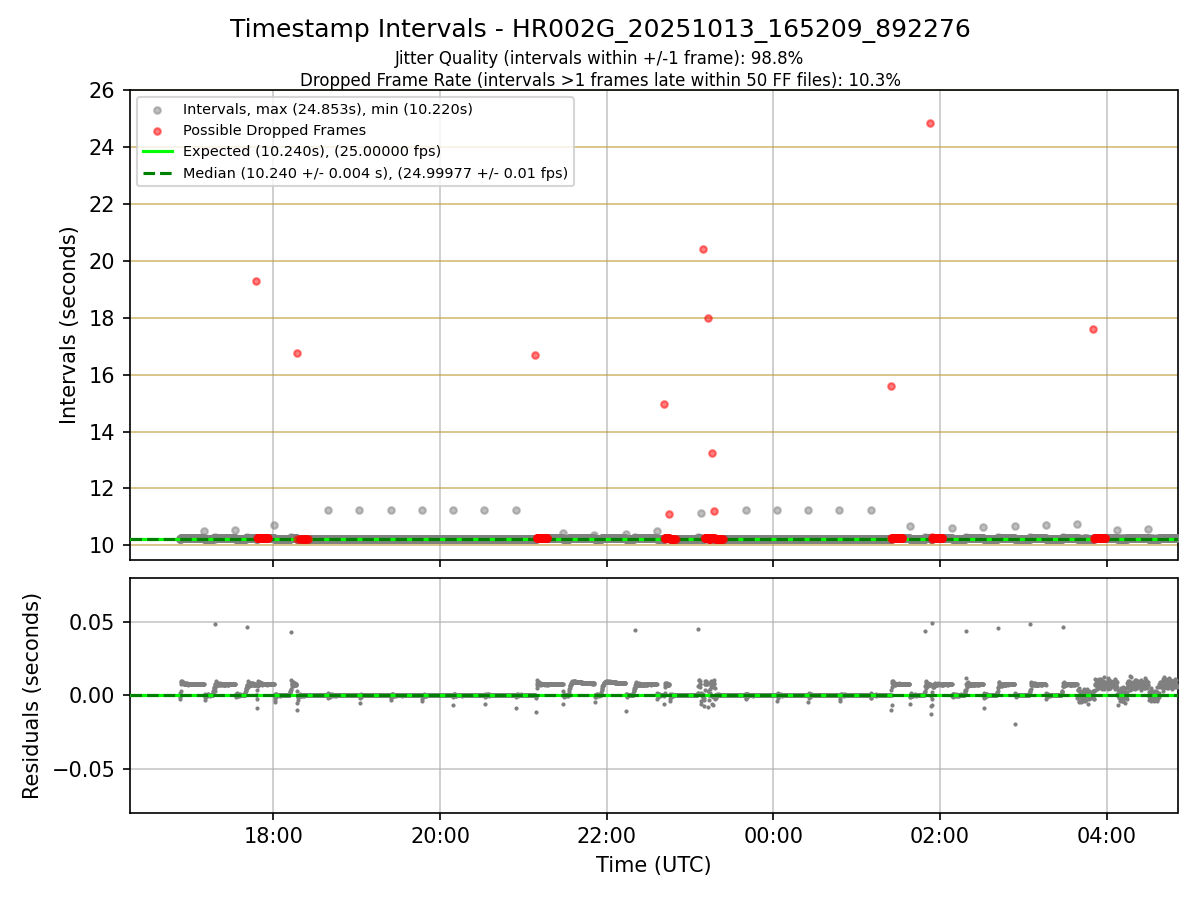Image resolution: width=1200 pixels, height=900 pixels.
Task: Click the red dropped-frame point at 19.3 seconds before 18:00
Action: [256, 281]
